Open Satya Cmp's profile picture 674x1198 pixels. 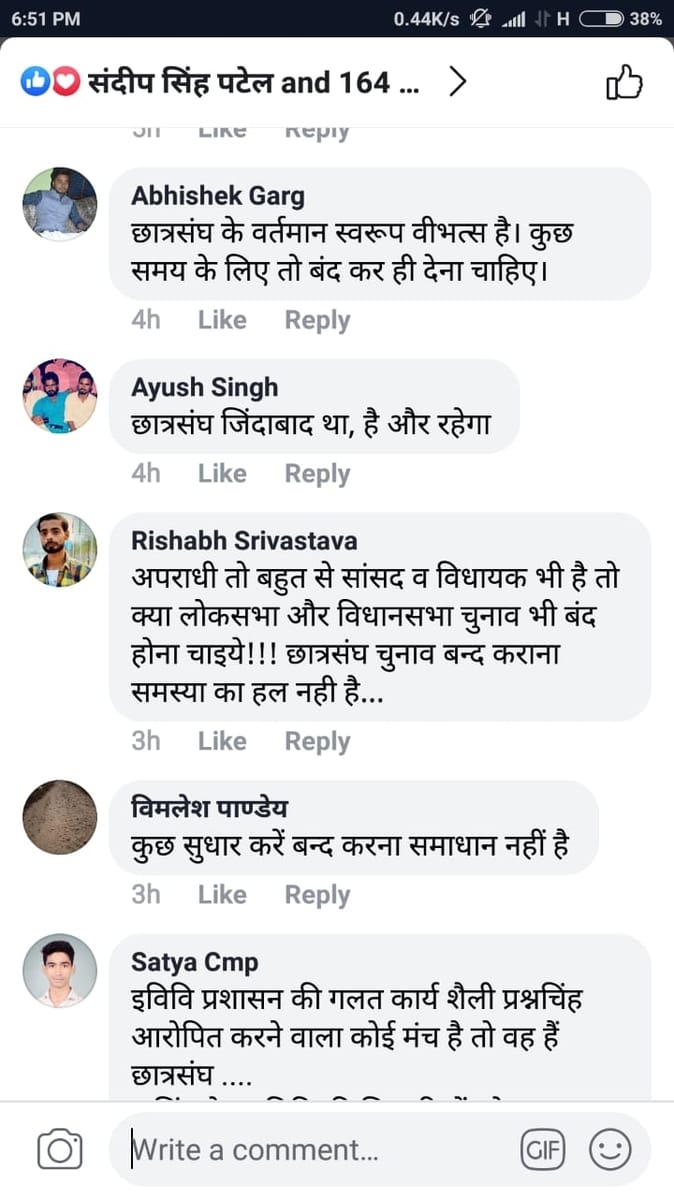(60, 971)
